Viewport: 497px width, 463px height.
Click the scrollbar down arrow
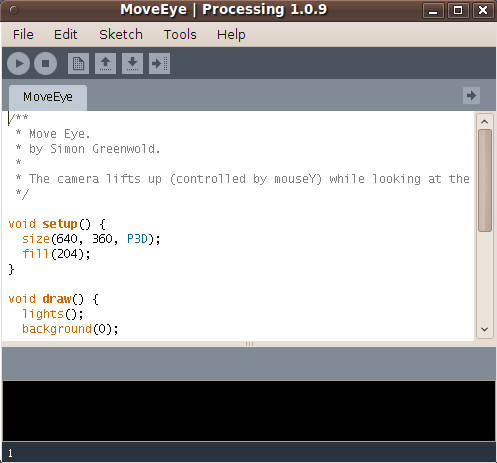click(x=485, y=329)
